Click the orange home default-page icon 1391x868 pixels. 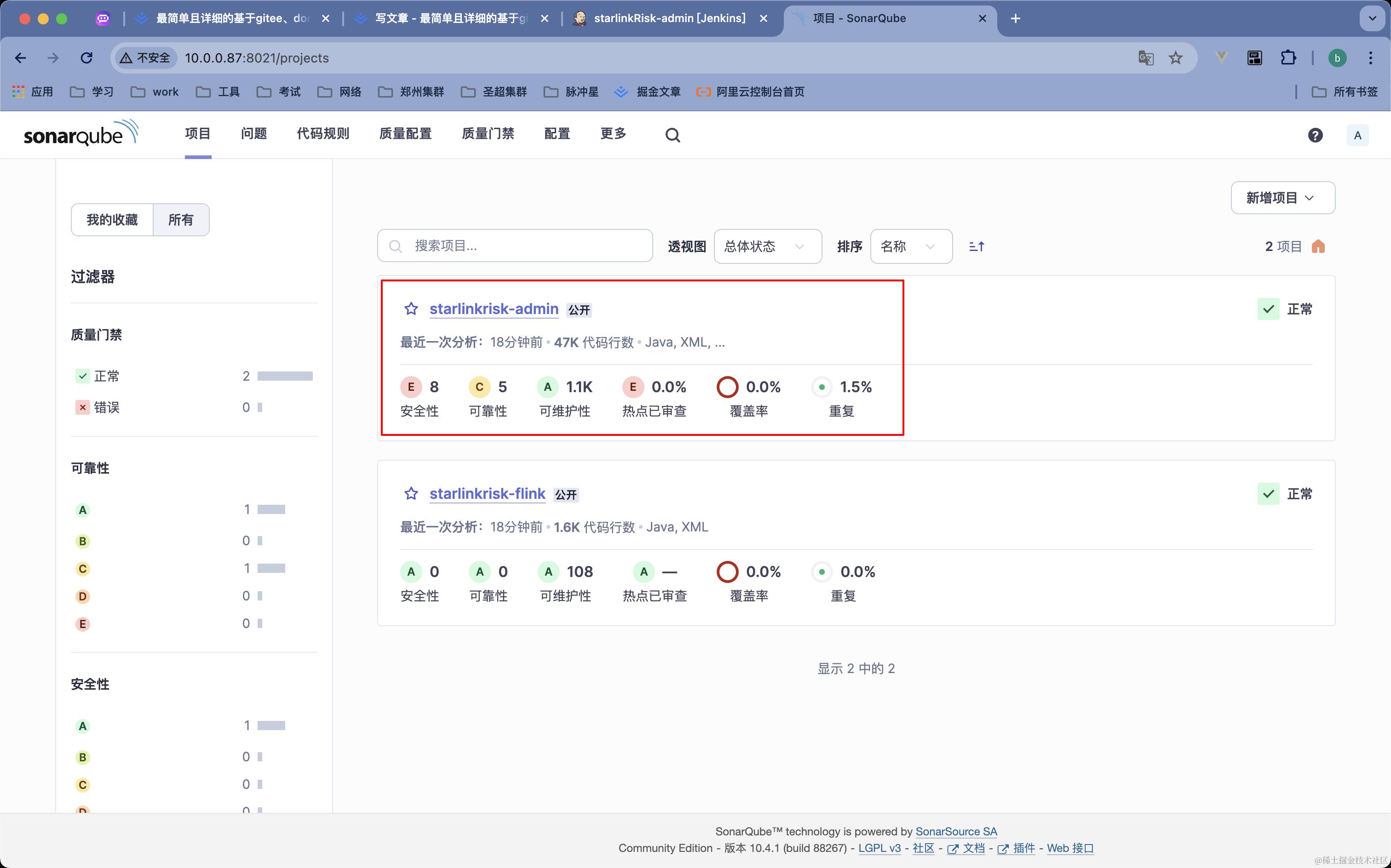[1318, 246]
